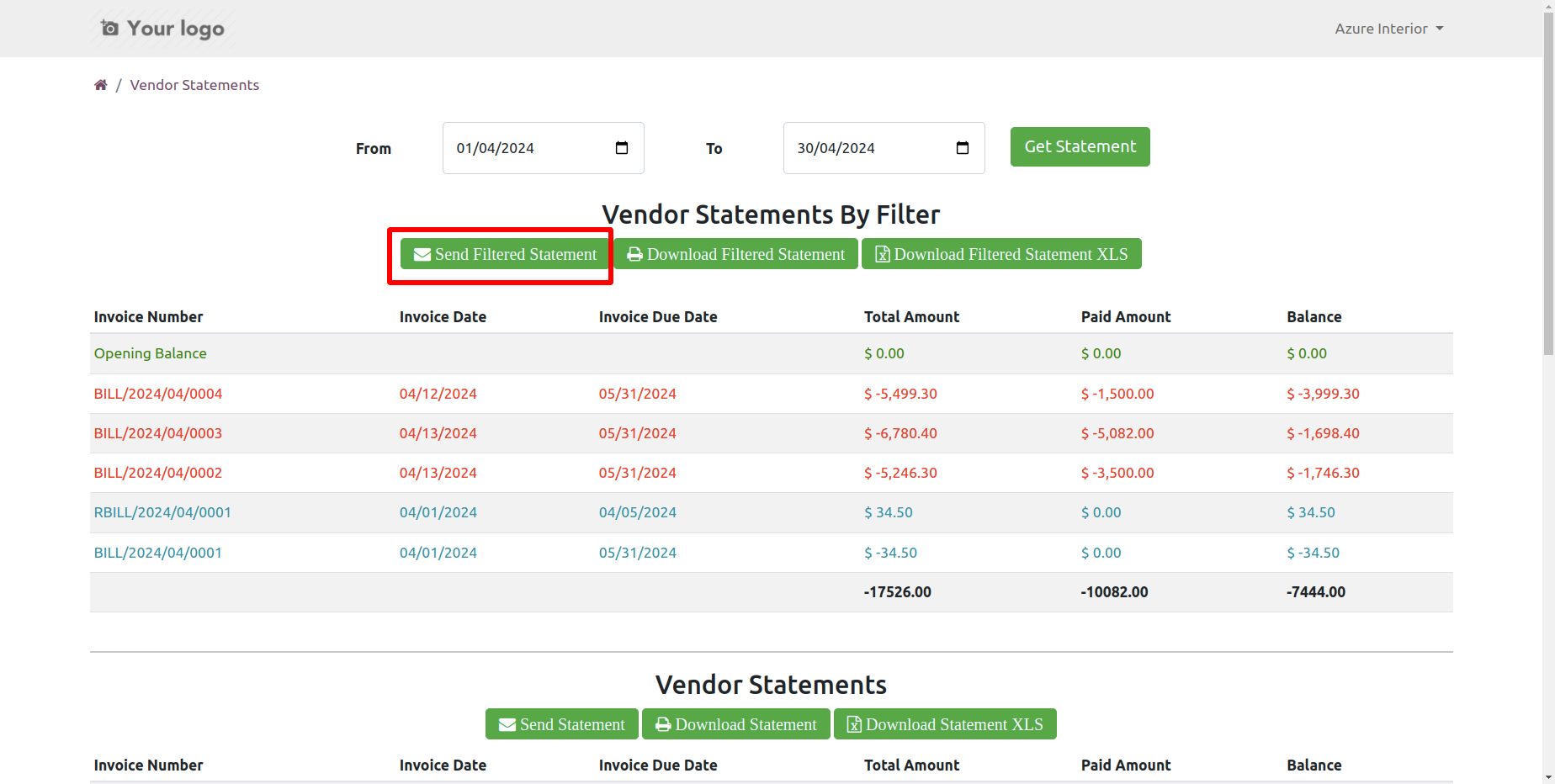Click Send Statement button
The width and height of the screenshot is (1555, 784).
[562, 724]
